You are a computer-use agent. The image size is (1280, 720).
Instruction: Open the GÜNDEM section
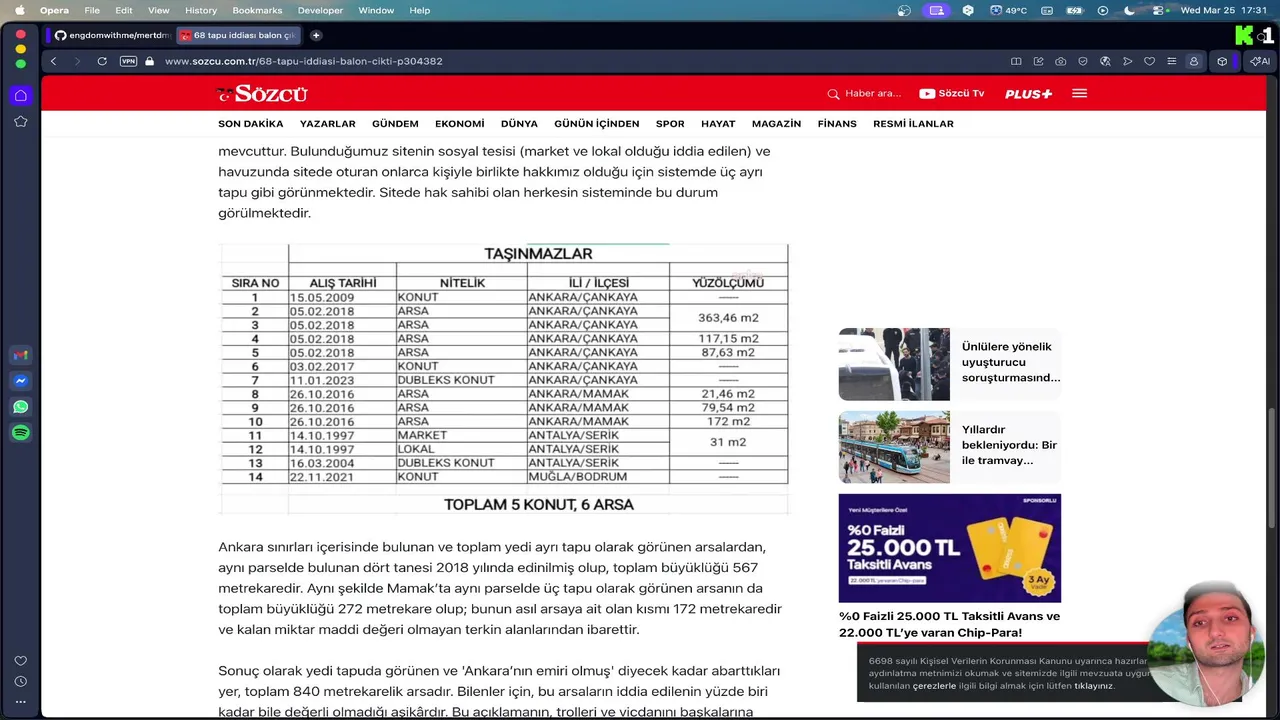(x=395, y=124)
